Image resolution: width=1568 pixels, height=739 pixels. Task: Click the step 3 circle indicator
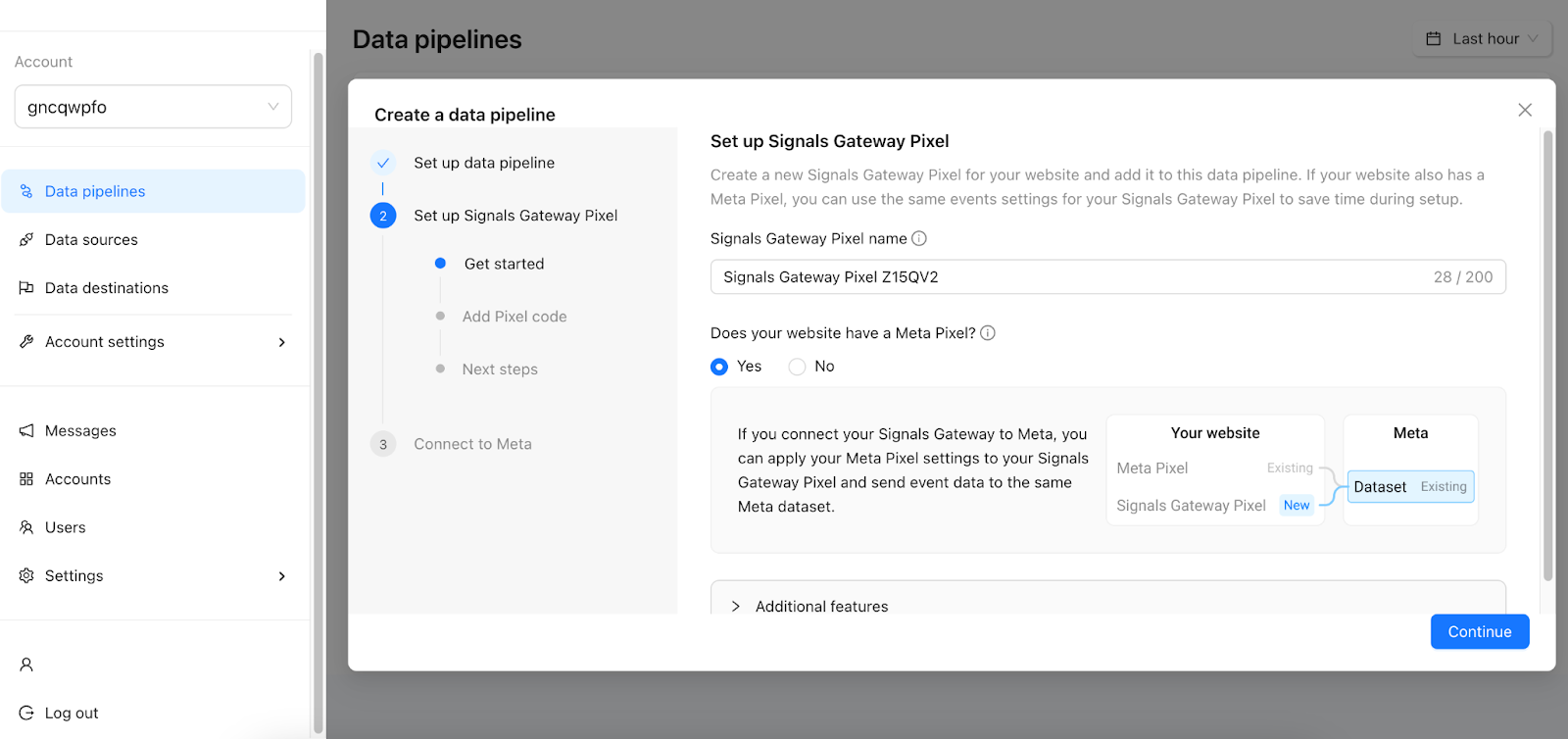[x=383, y=444]
